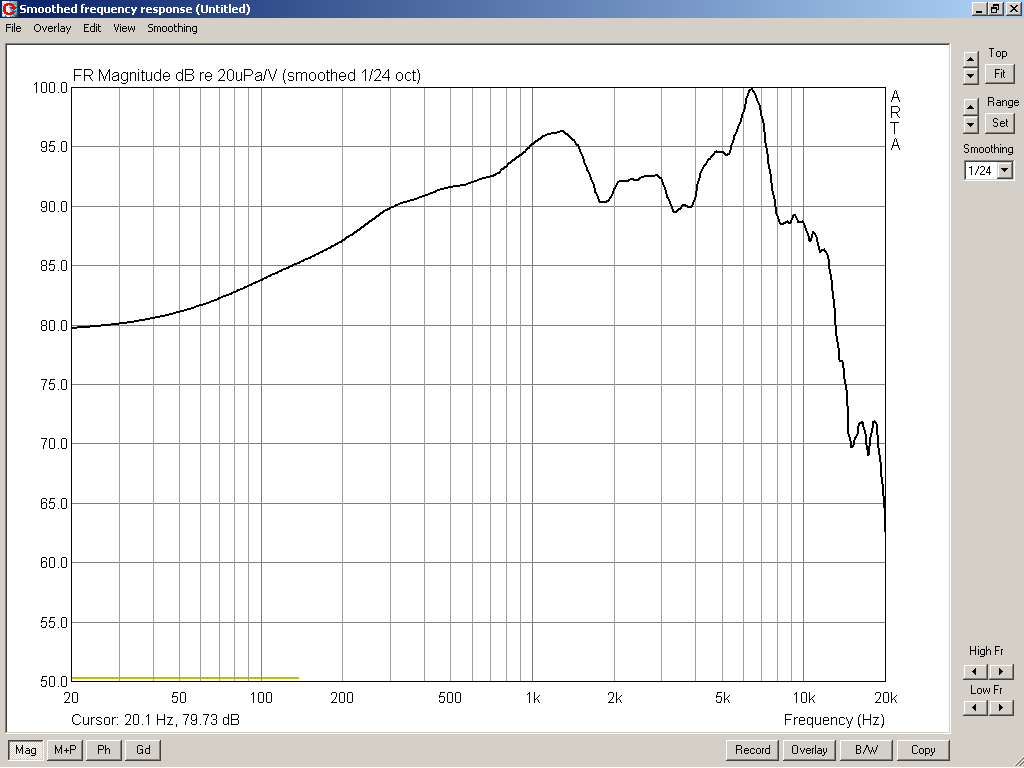
Task: Click the bottom Overlay button
Action: [x=809, y=750]
